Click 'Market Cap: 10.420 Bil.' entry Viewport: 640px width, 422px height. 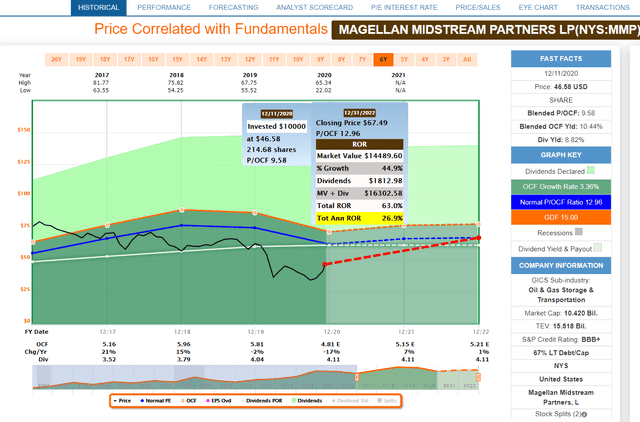[x=561, y=313]
